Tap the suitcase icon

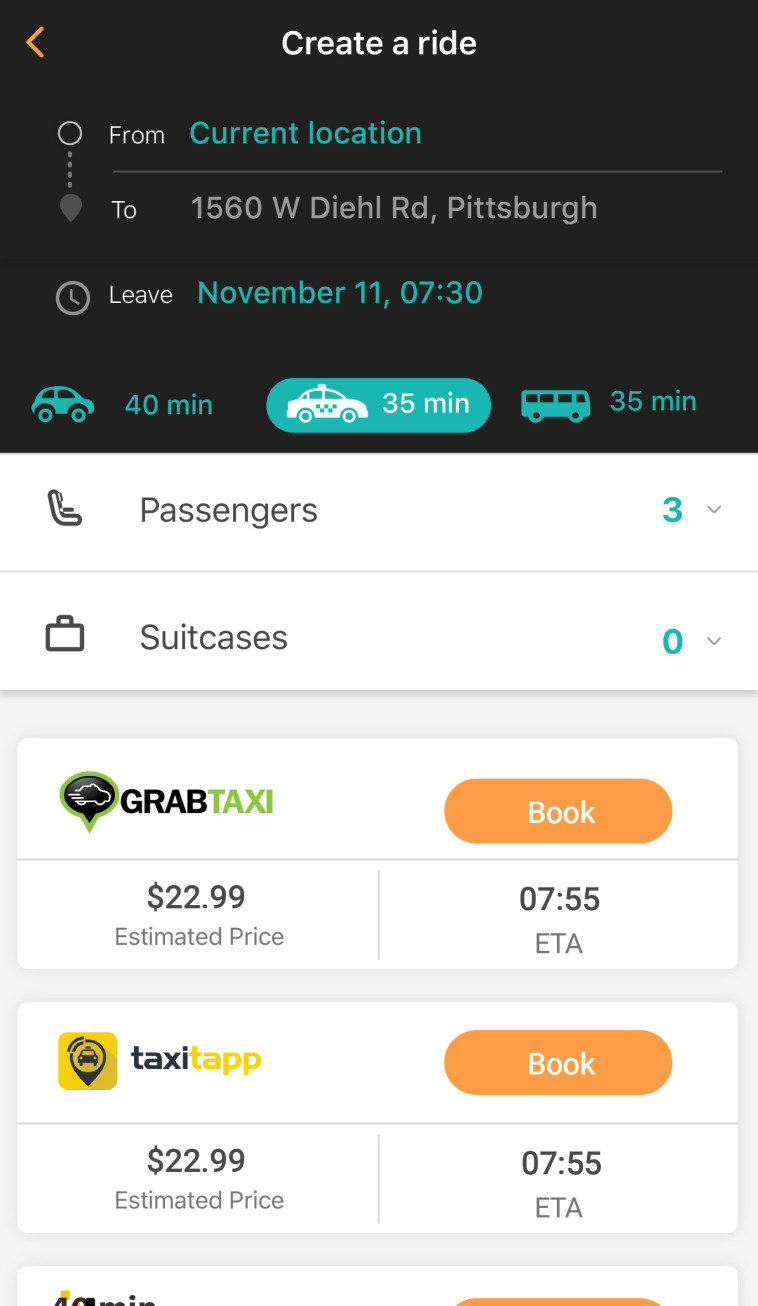pos(65,637)
